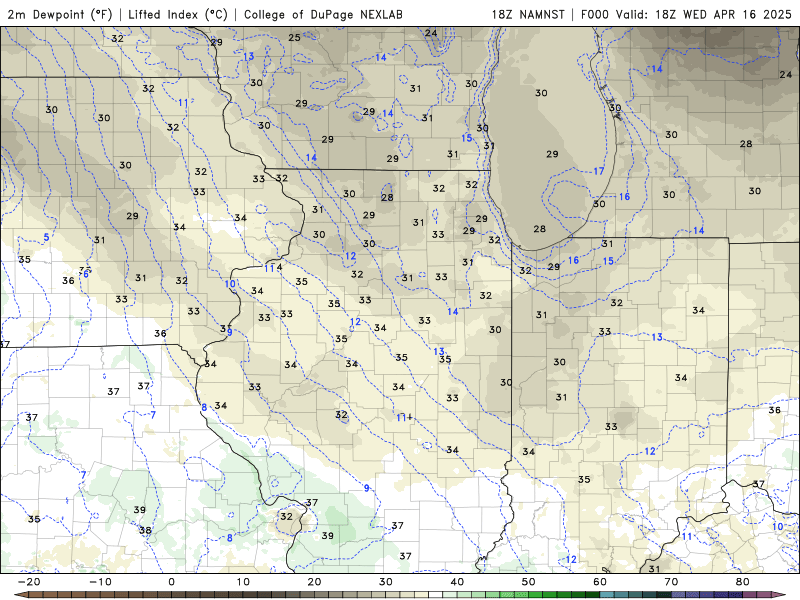This screenshot has width=800, height=600.
Task: Click the "F000 Valid: 18Z WED APR 16 2025" text
Action: click(x=686, y=14)
